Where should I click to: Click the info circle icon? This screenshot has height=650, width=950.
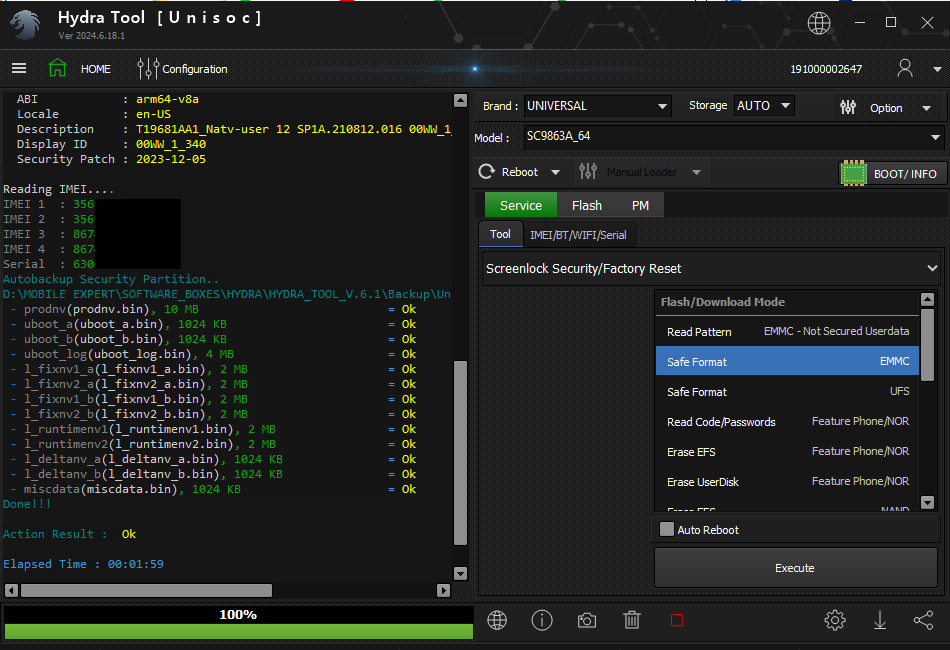(542, 620)
